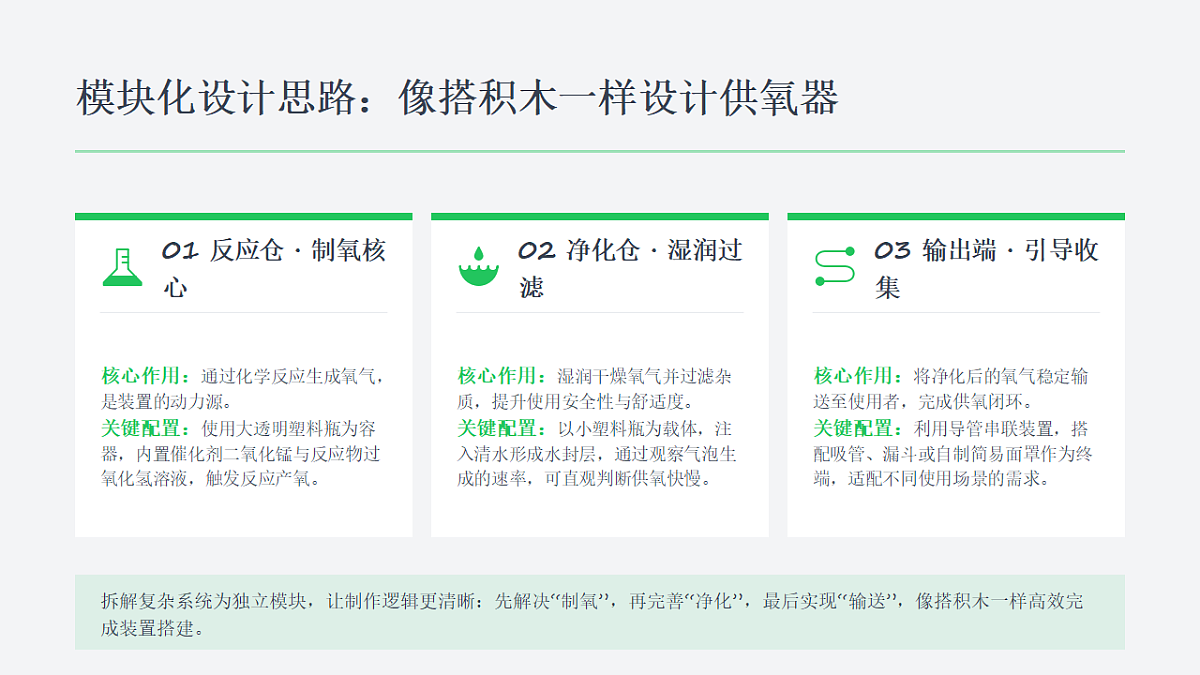Select heading 02 净化仓 · 湿润过滤

[x=631, y=269]
